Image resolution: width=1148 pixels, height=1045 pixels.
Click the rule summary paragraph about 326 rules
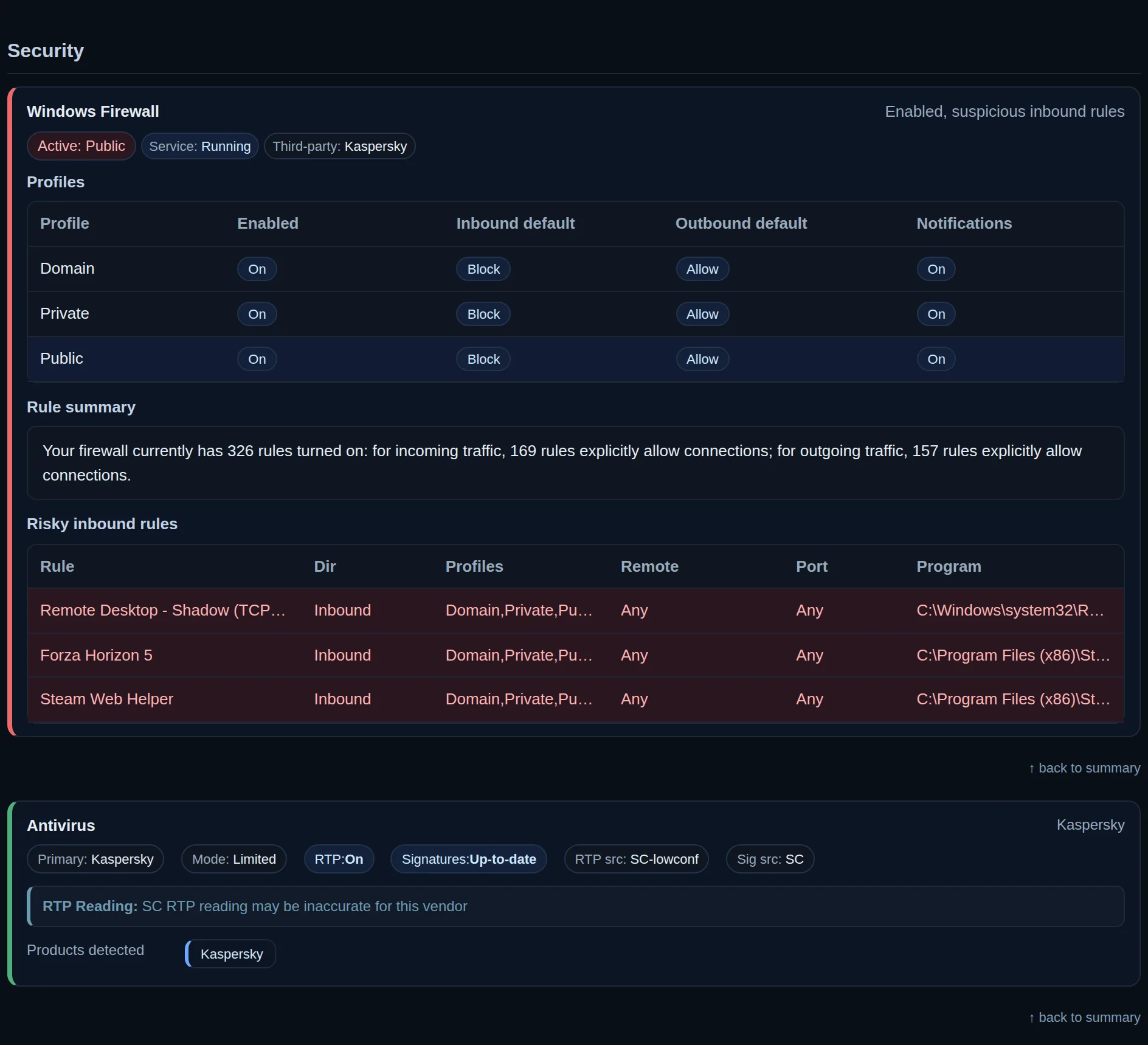pyautogui.click(x=575, y=463)
